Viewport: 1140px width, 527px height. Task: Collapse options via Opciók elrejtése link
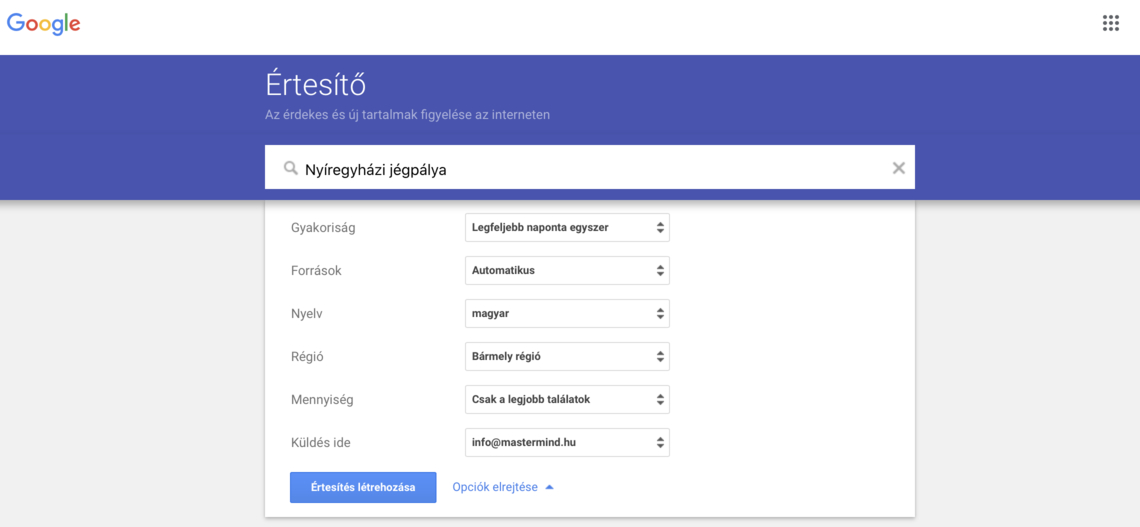[x=495, y=487]
